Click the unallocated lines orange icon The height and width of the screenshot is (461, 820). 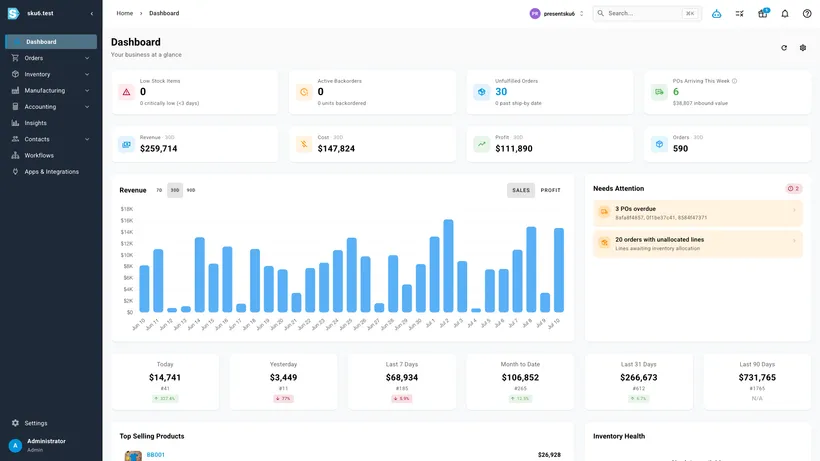604,243
